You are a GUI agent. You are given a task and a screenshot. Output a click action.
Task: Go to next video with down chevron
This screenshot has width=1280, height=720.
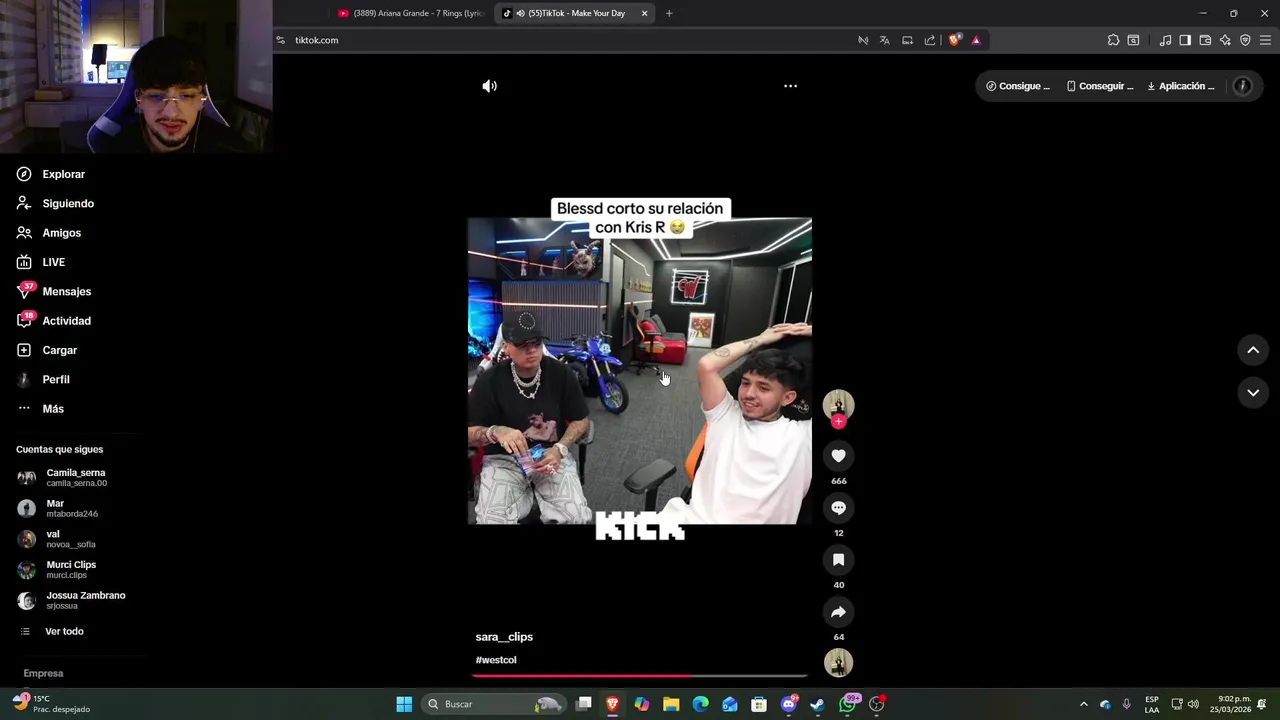(x=1253, y=393)
